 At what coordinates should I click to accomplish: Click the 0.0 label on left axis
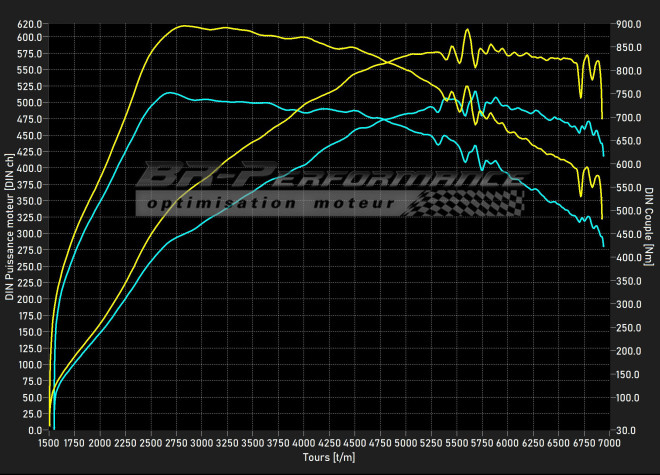pyautogui.click(x=35, y=429)
